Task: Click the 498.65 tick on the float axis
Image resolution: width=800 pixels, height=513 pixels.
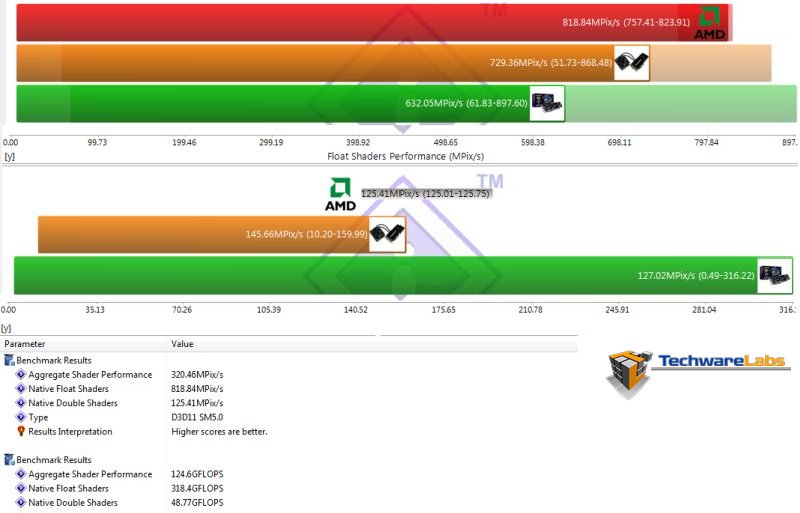Action: (x=445, y=142)
